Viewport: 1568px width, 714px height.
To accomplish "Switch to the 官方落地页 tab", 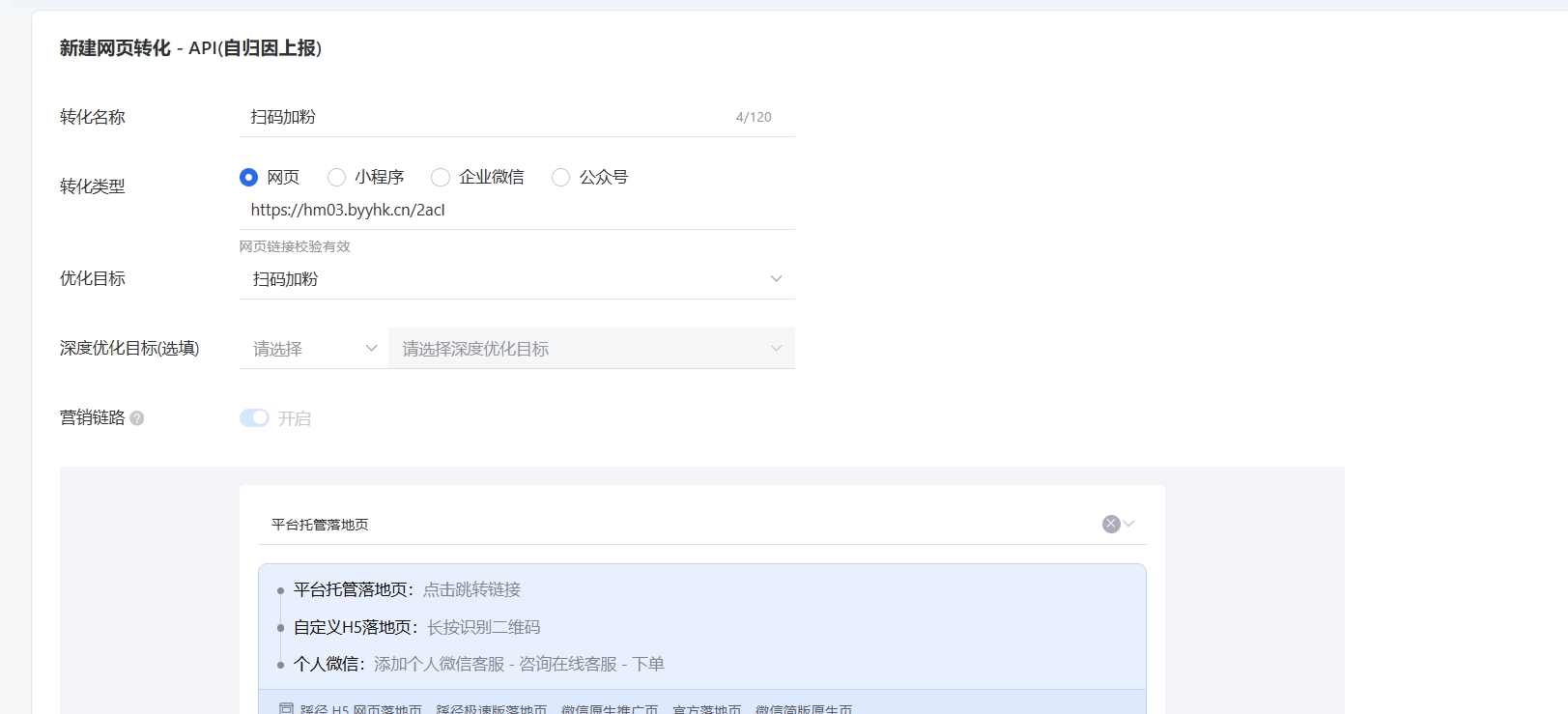I will tap(706, 709).
